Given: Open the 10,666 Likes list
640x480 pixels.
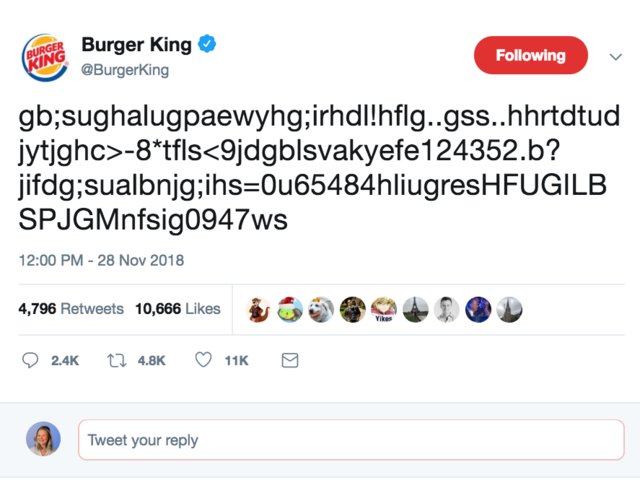Looking at the screenshot, I should coord(178,309).
